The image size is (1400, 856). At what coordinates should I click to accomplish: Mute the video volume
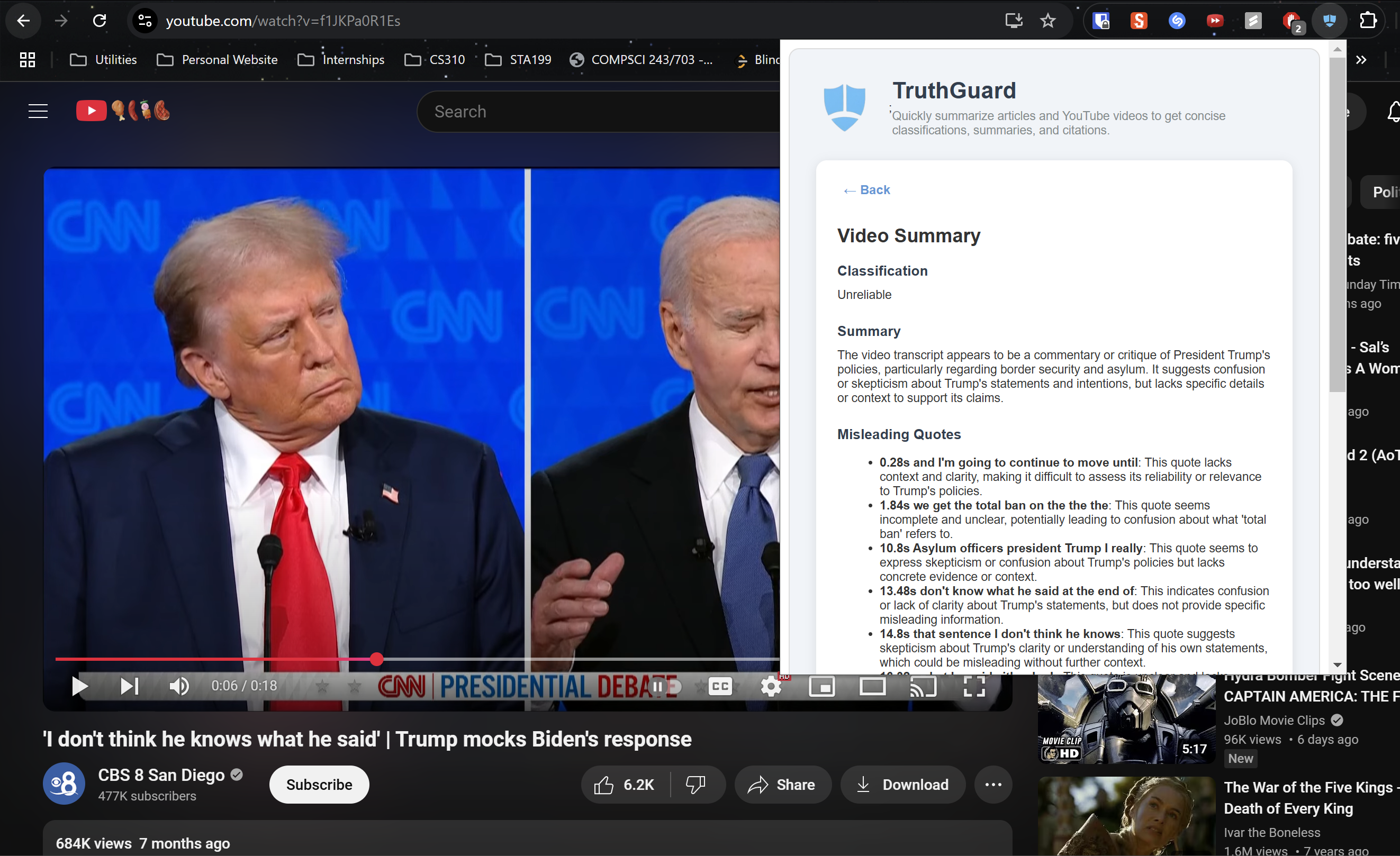point(179,686)
